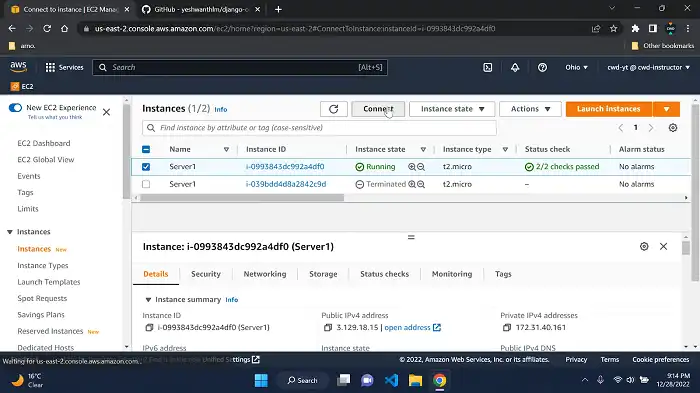Open the CloudShell icon in header

488,67
